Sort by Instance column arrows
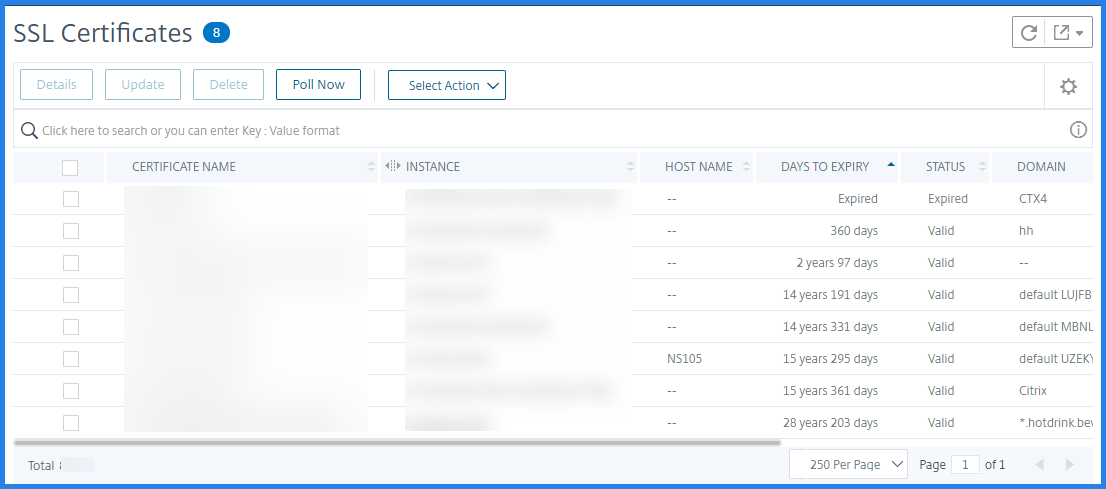Screen dimensions: 1106x489 point(631,167)
